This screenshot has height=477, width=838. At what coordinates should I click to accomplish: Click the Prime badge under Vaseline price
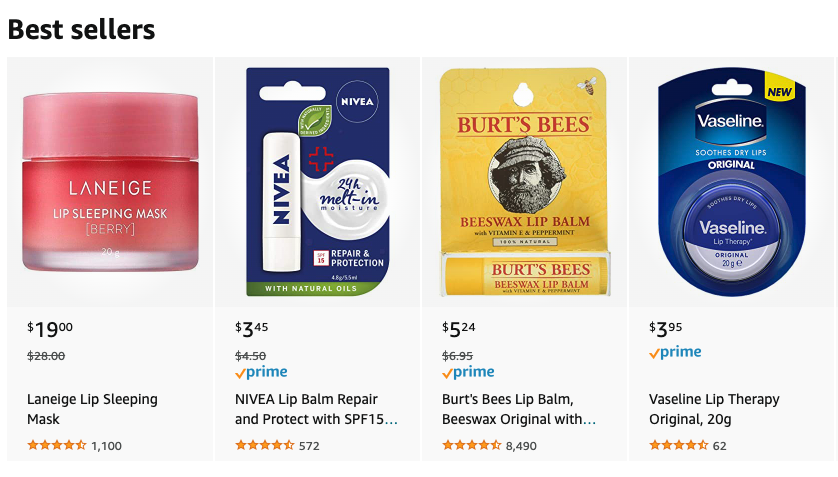click(675, 352)
